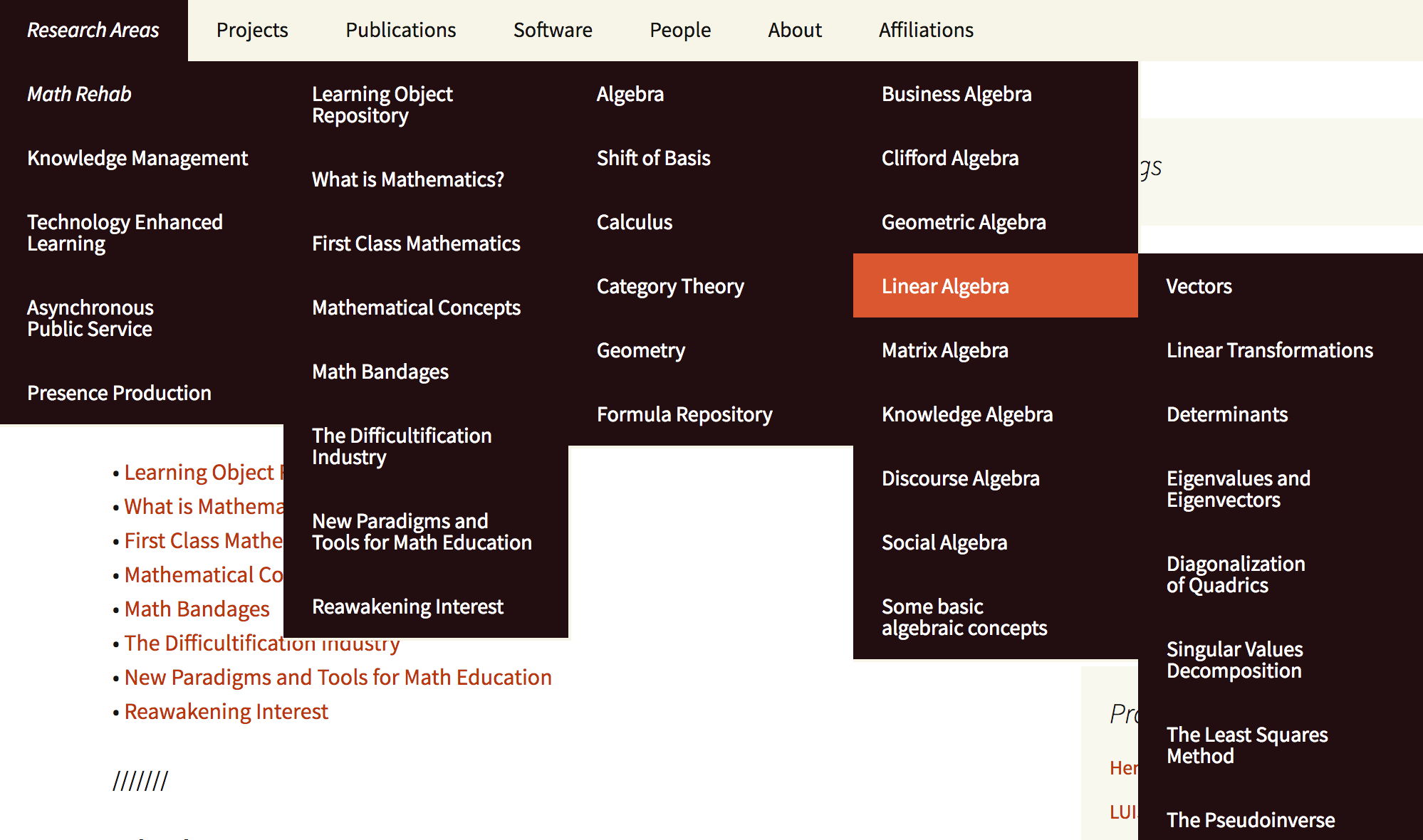Screen dimensions: 1423x840
Task: Open Category Theory menu entry
Action: (670, 286)
